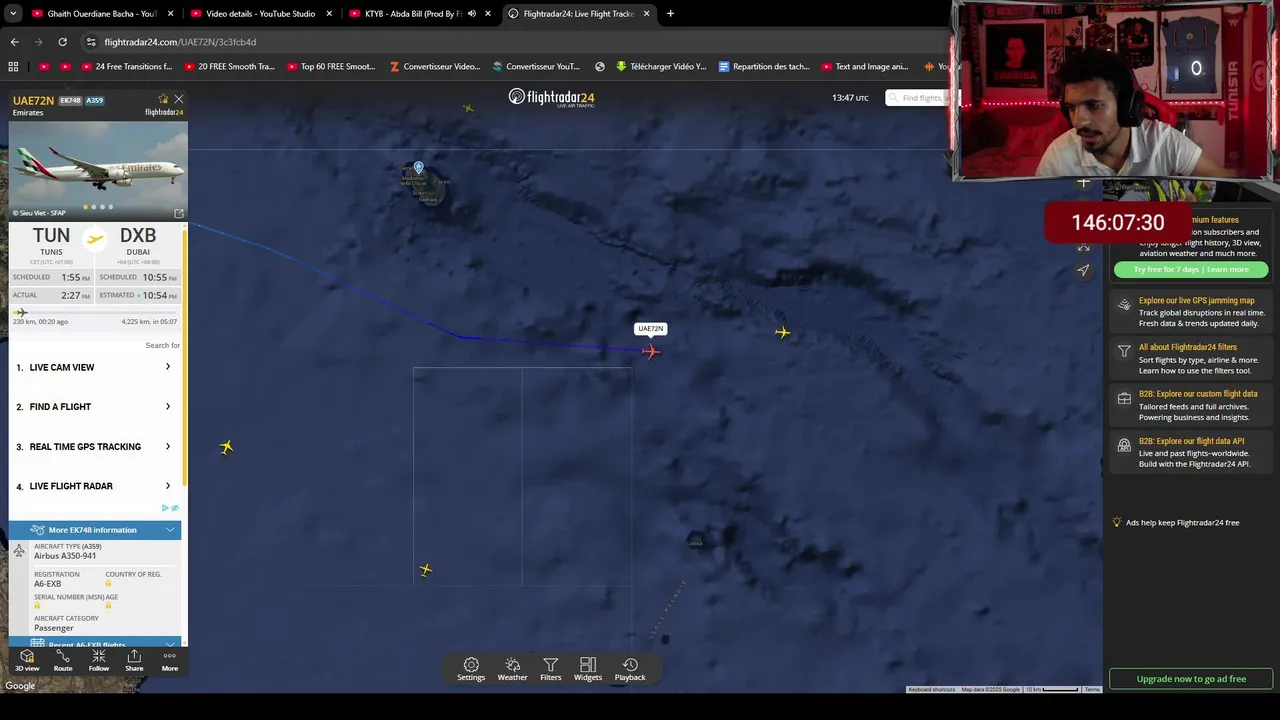The image size is (1280, 720).
Task: Click the filters funnel icon in the sidebar
Action: (1124, 351)
